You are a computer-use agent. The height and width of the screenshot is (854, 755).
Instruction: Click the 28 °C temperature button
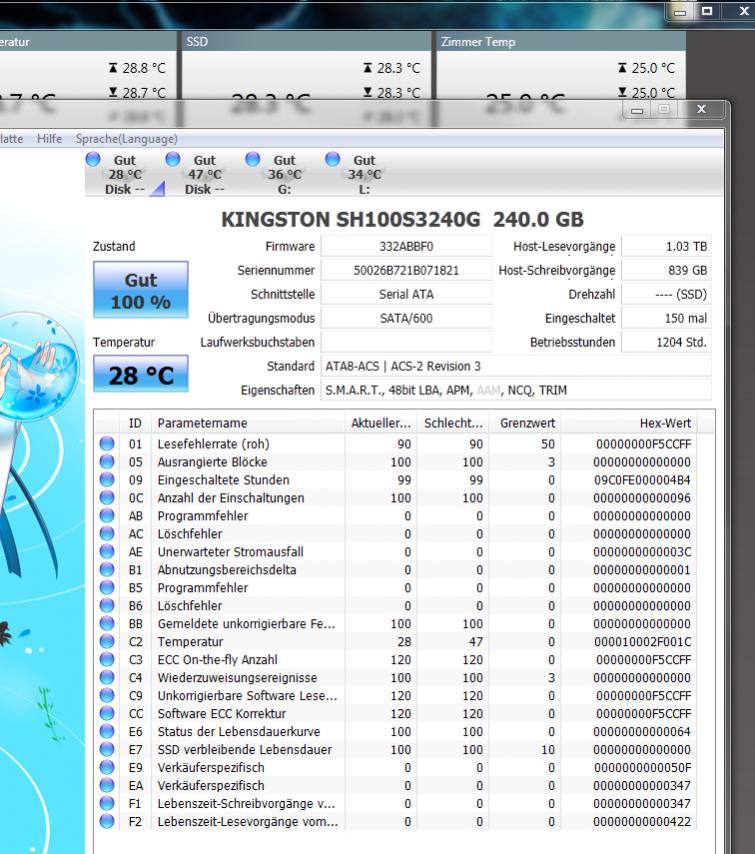tap(141, 374)
